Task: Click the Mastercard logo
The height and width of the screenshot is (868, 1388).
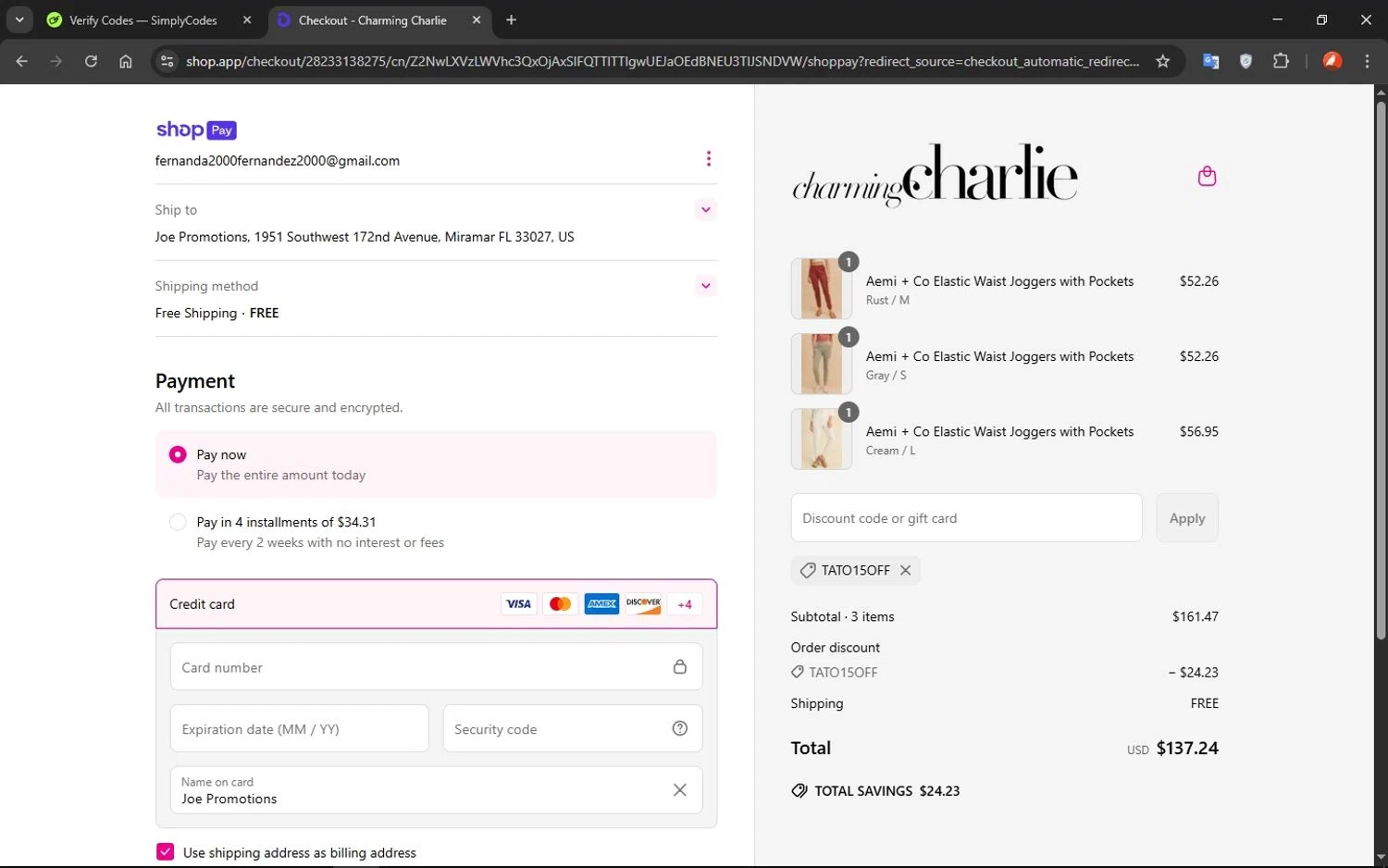Action: coord(560,604)
